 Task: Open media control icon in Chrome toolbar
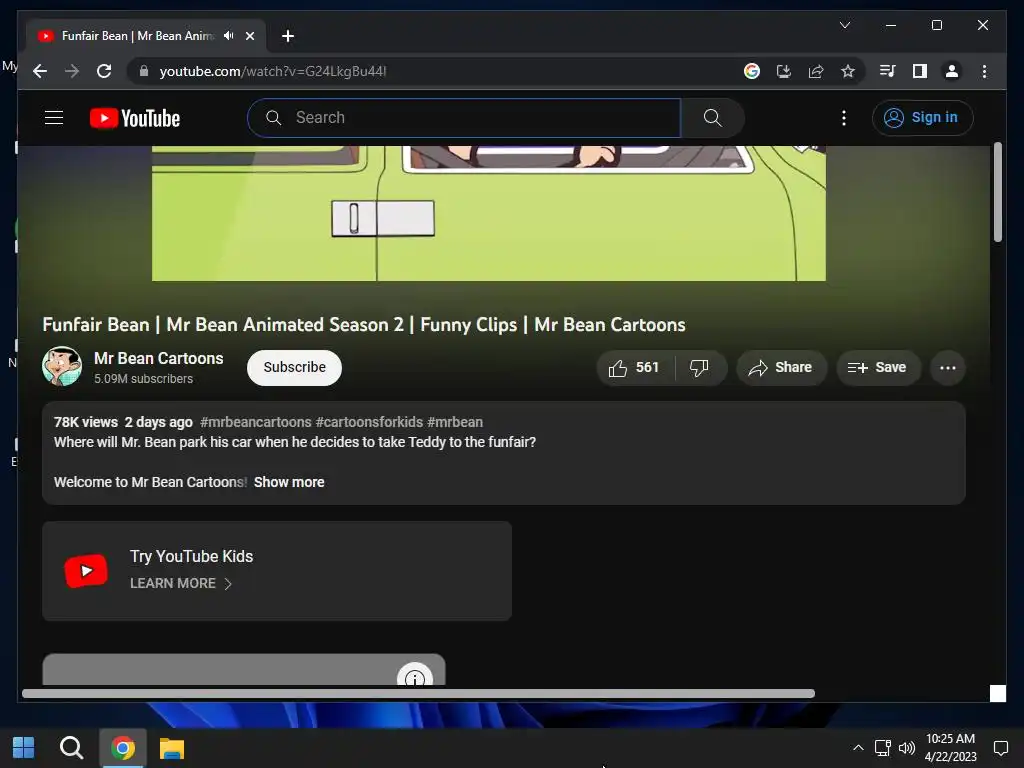click(888, 71)
